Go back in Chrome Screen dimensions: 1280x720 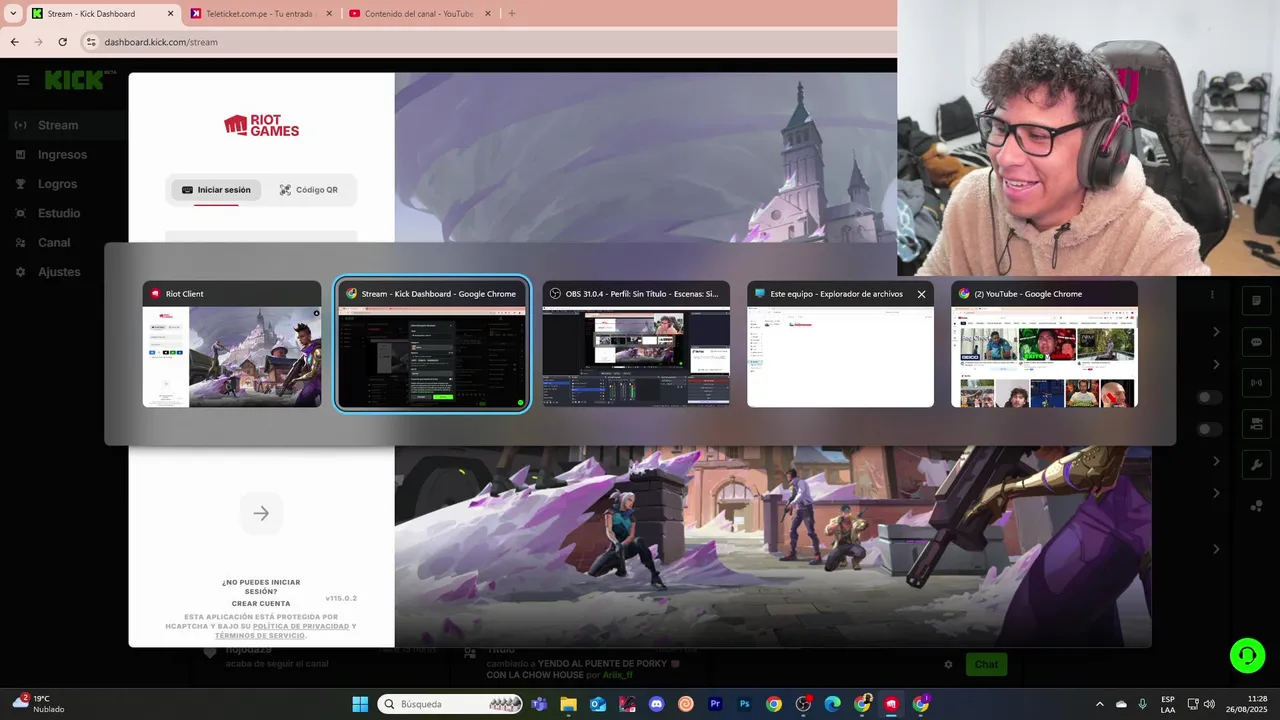click(14, 42)
